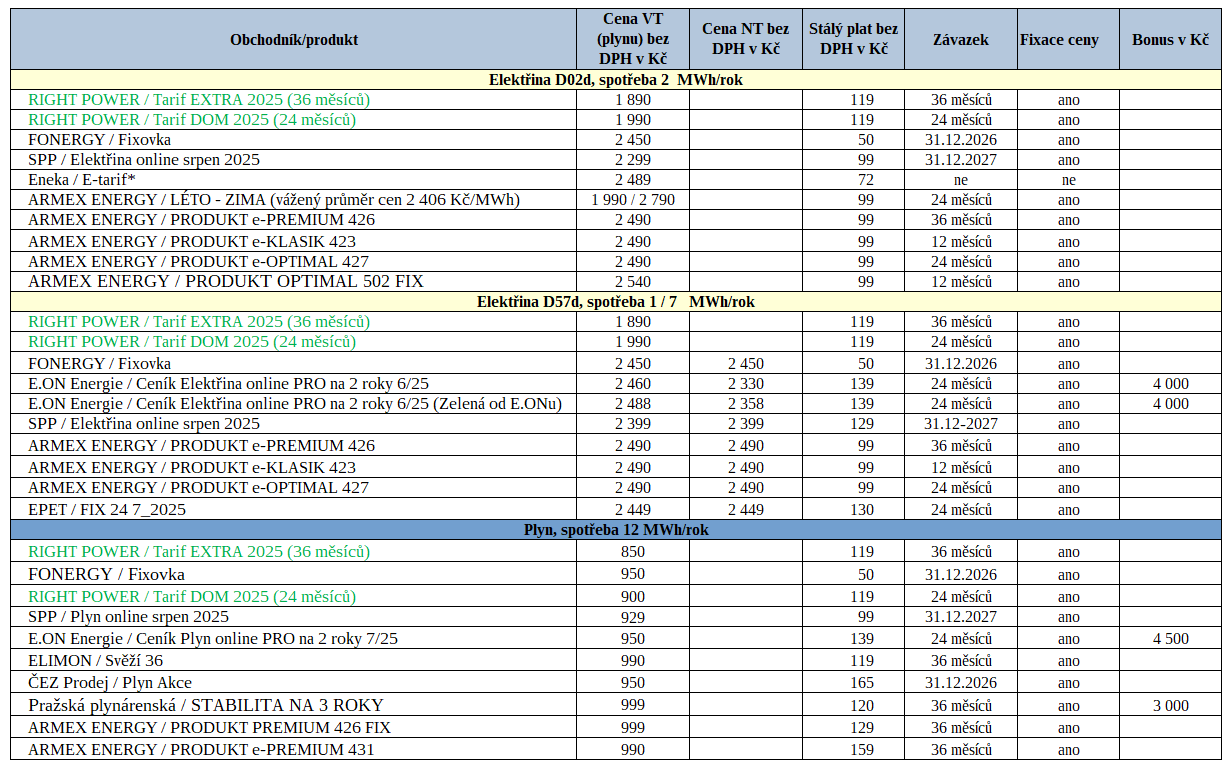Select the ELIMON / Svěží 36 cell

(x=294, y=660)
